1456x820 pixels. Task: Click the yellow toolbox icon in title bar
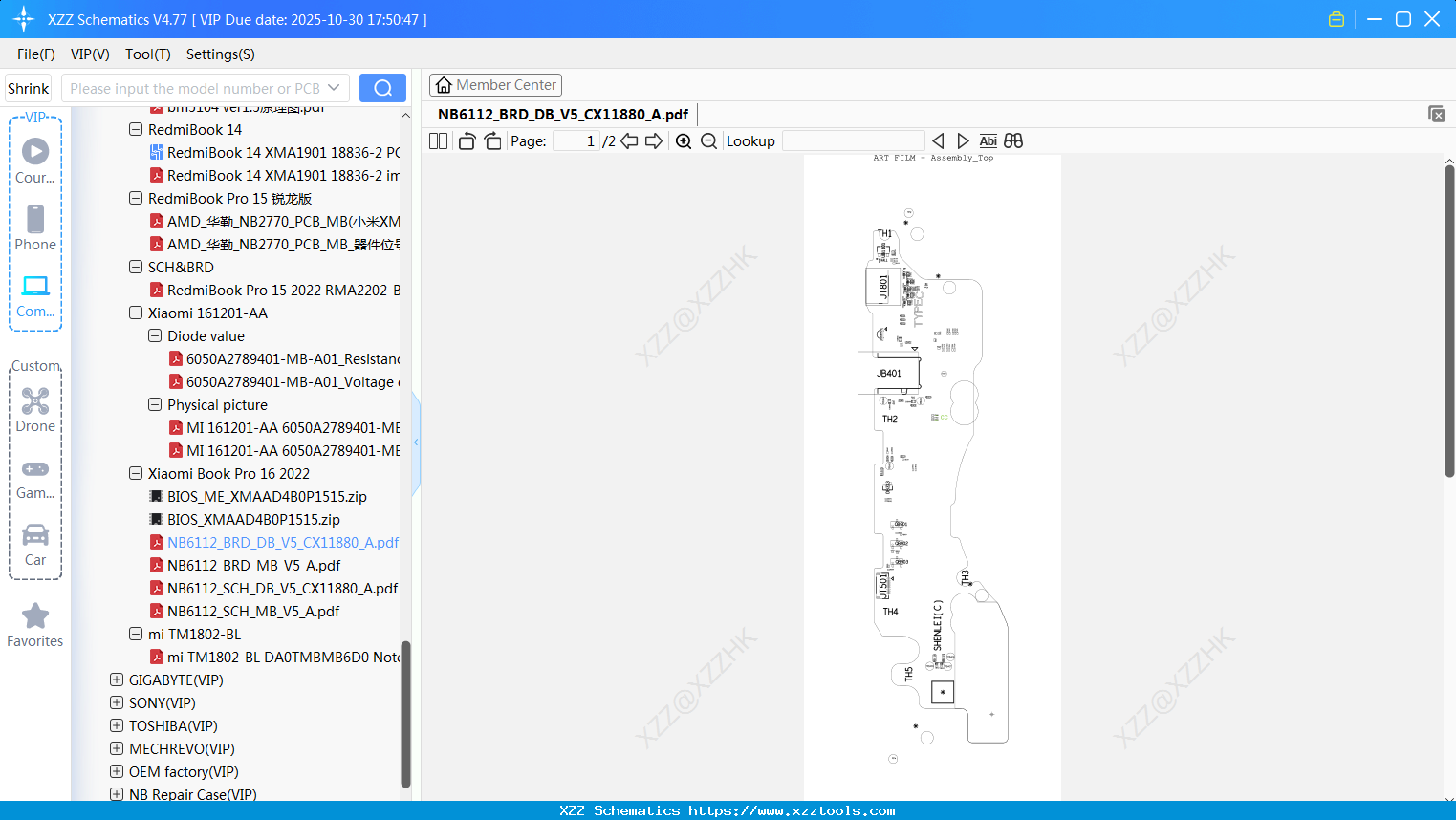pyautogui.click(x=1336, y=19)
